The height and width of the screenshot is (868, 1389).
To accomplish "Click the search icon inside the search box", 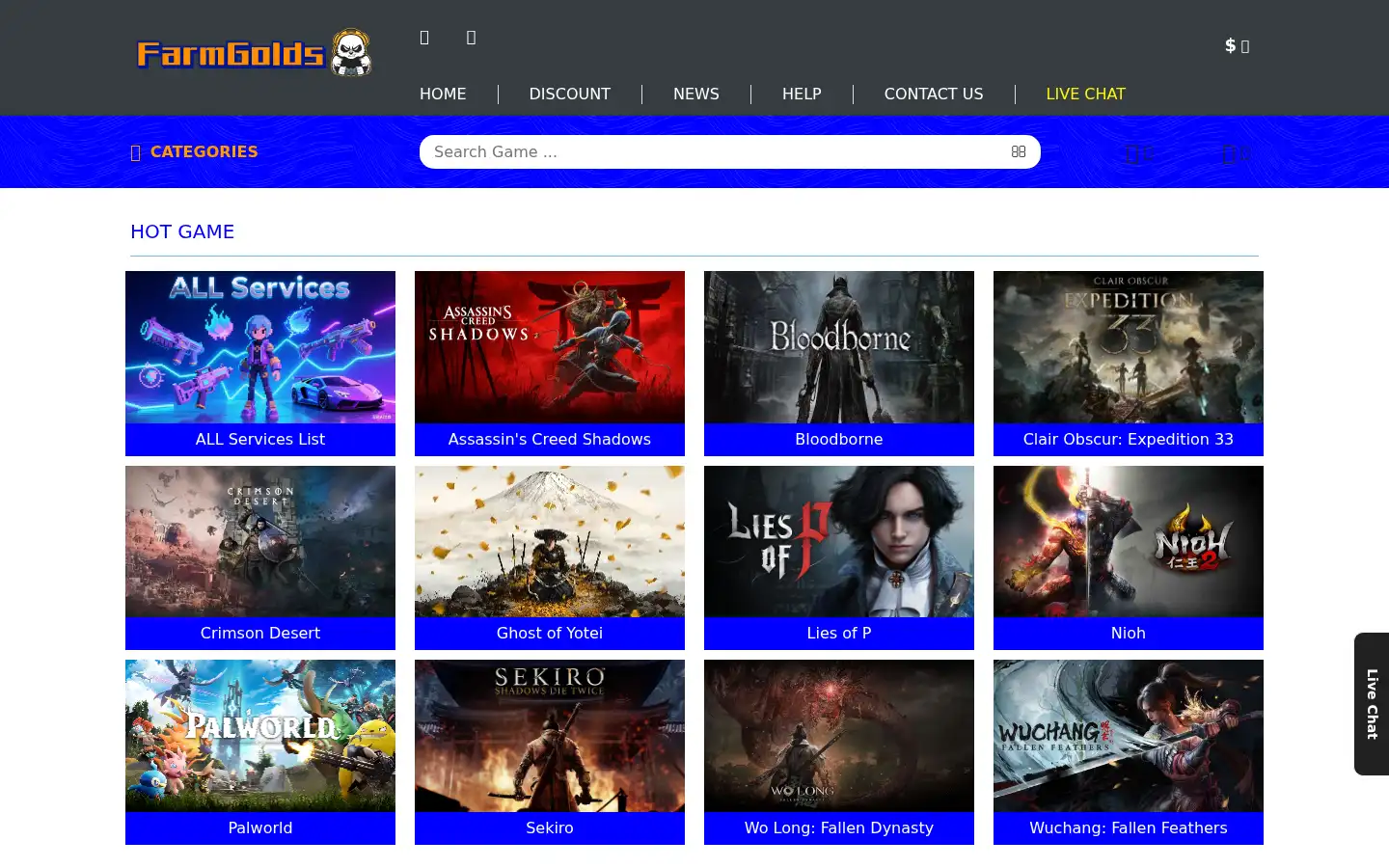I will tap(1019, 151).
